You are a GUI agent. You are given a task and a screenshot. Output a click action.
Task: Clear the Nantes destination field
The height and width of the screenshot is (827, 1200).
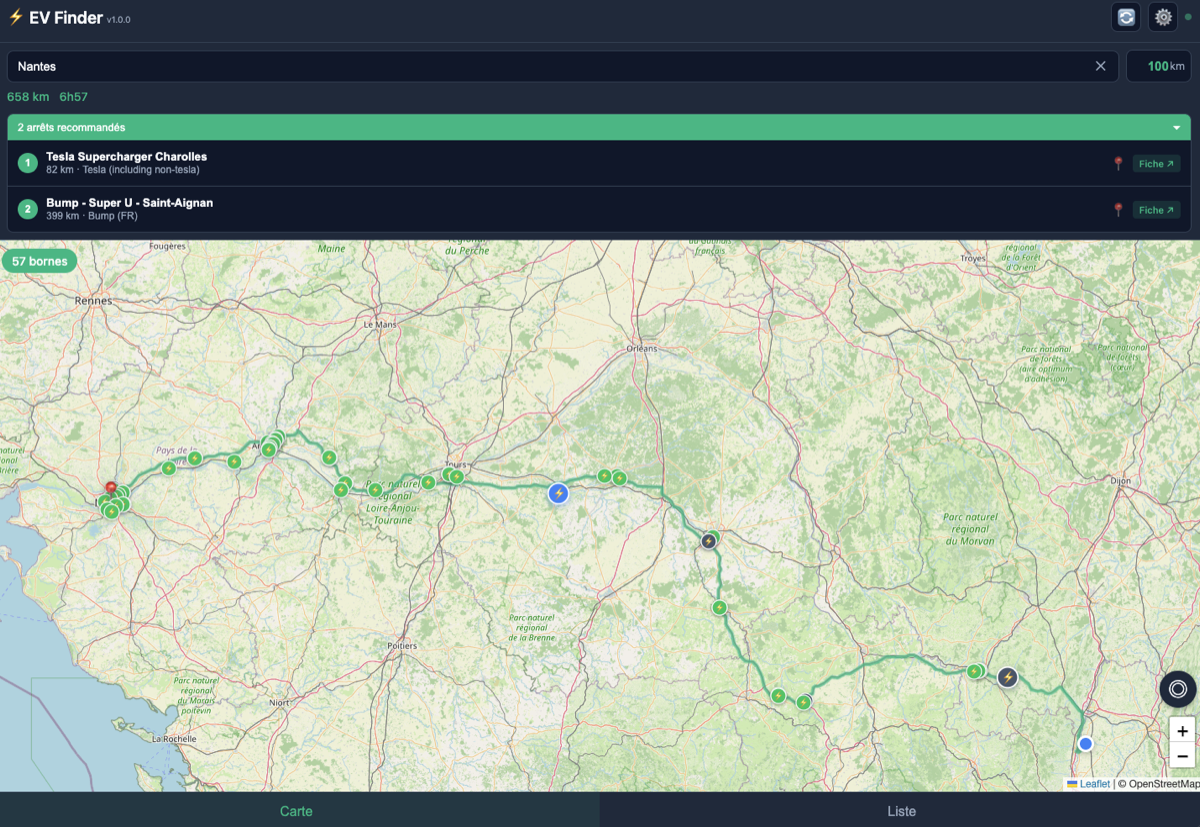1101,66
